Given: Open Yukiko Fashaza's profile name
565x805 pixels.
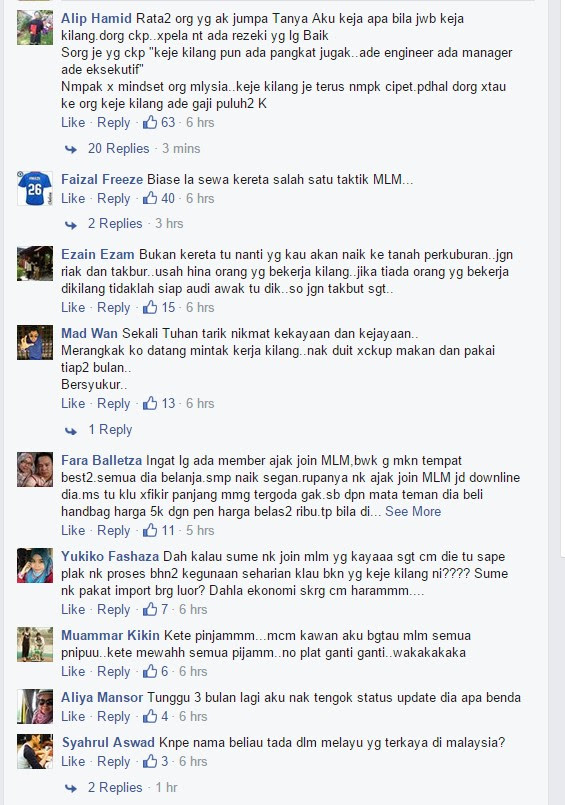Looking at the screenshot, I should click(110, 556).
